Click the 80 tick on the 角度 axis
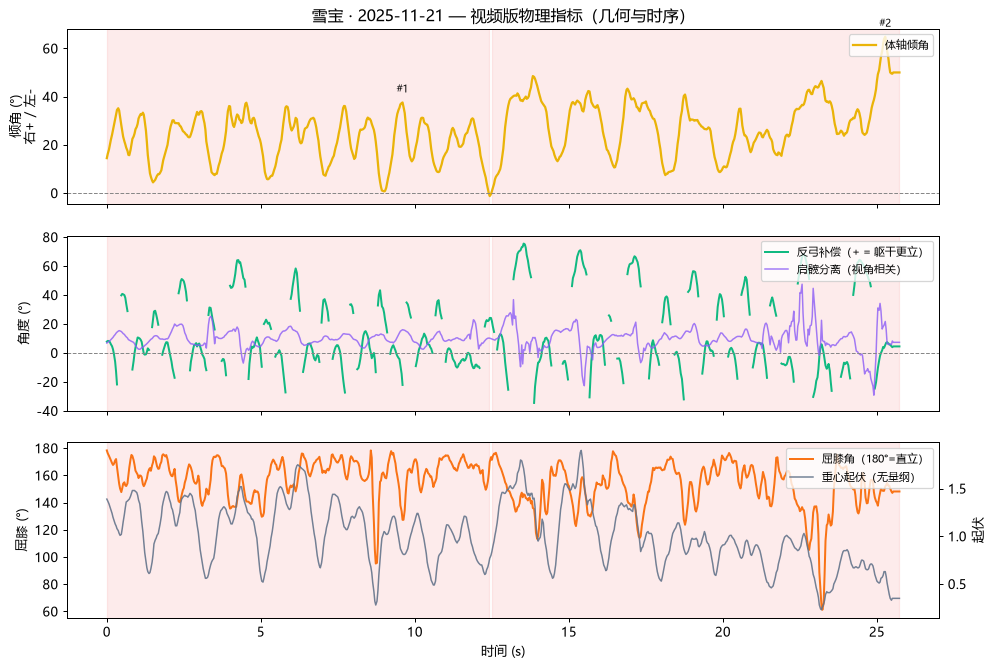Viewport: 994px width, 668px height. click(x=50, y=238)
